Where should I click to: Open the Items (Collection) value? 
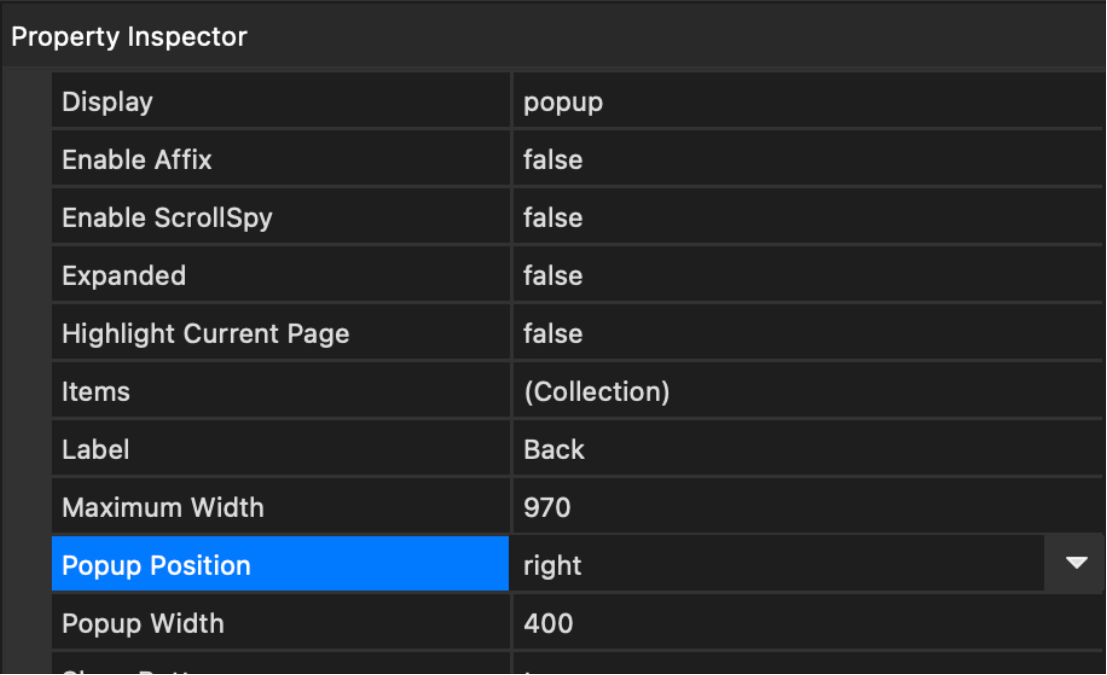[x=597, y=391]
